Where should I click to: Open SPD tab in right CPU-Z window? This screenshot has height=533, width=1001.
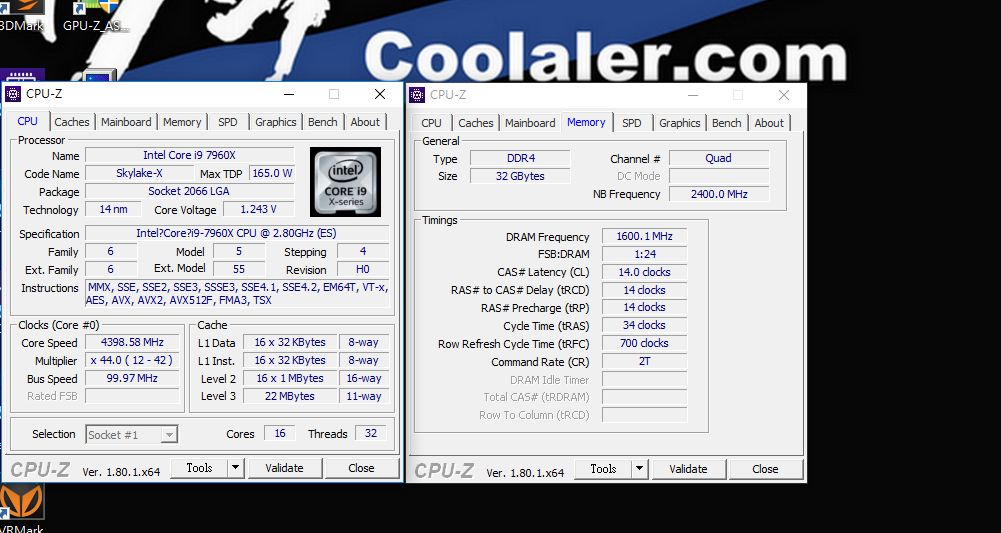click(x=631, y=123)
